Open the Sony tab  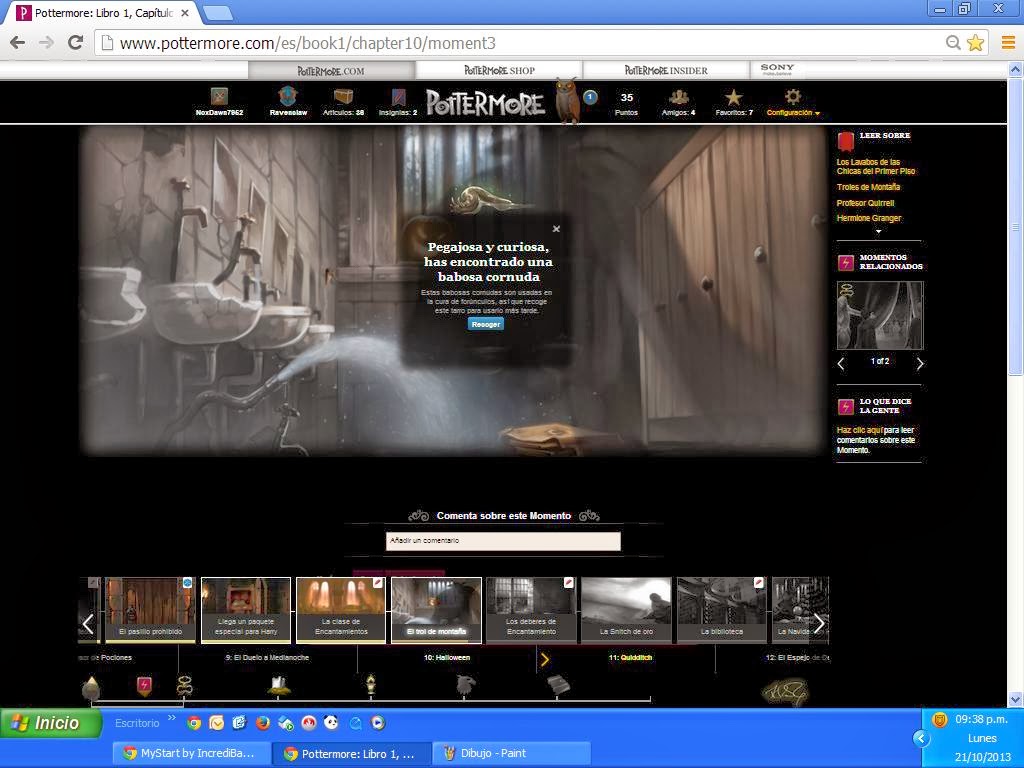tap(777, 69)
